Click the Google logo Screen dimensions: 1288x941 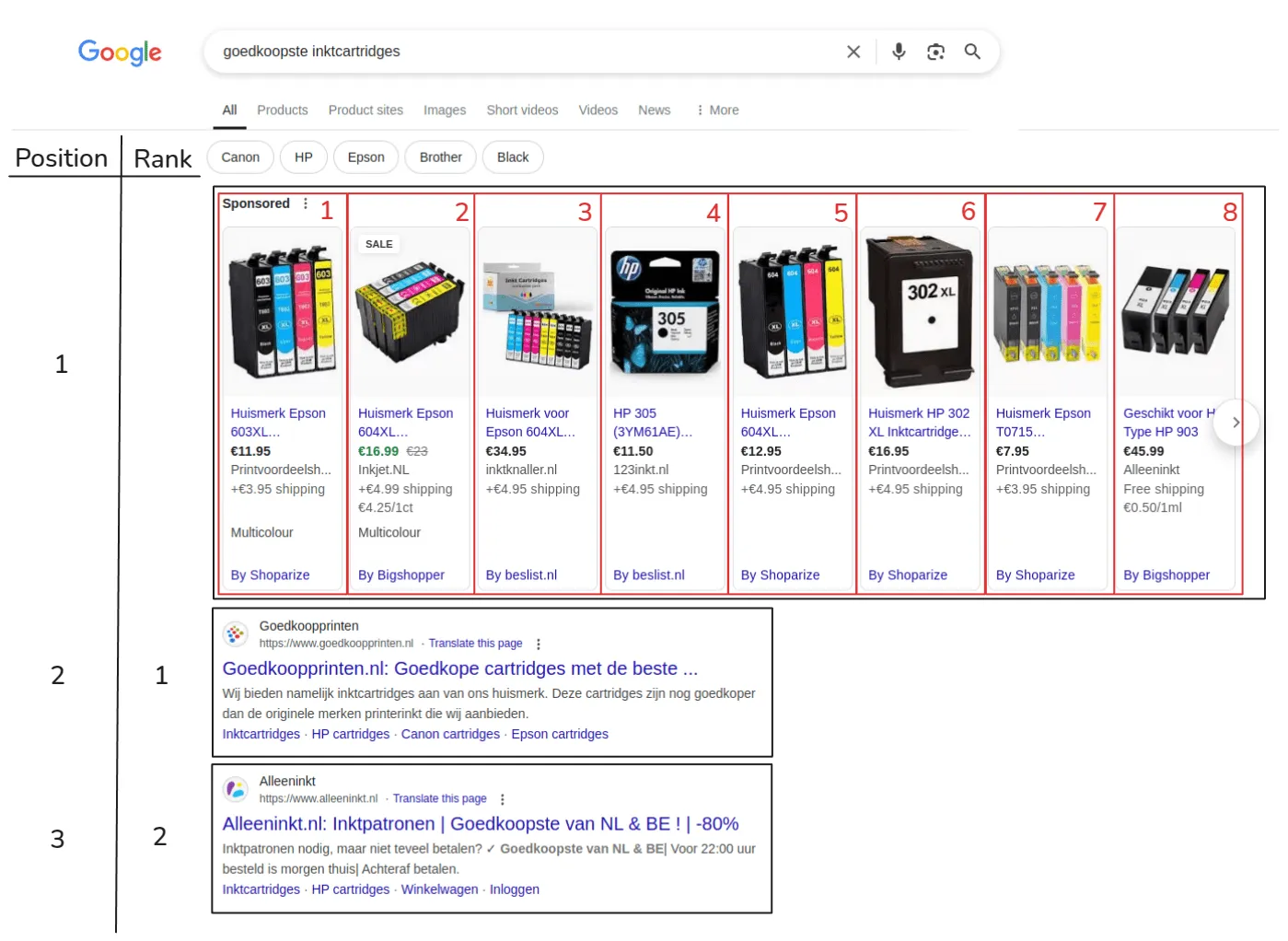pos(119,52)
